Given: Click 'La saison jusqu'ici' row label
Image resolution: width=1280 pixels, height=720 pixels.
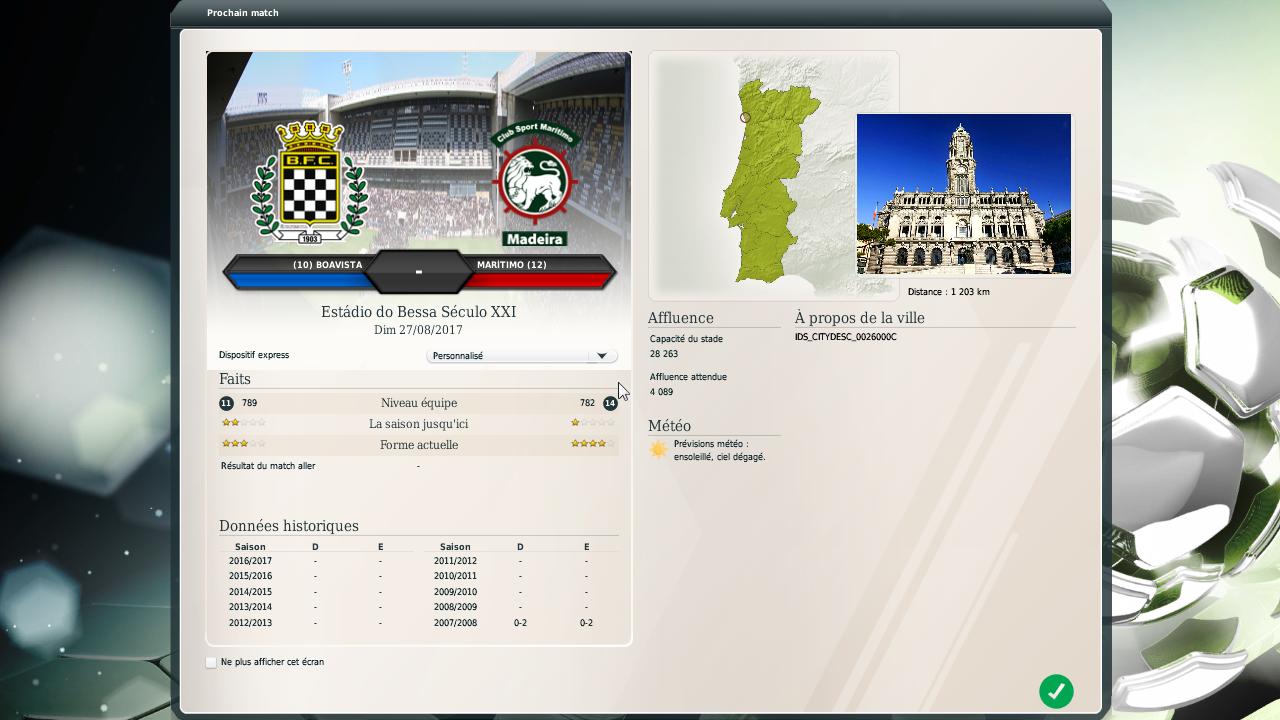Looking at the screenshot, I should click(x=419, y=424).
